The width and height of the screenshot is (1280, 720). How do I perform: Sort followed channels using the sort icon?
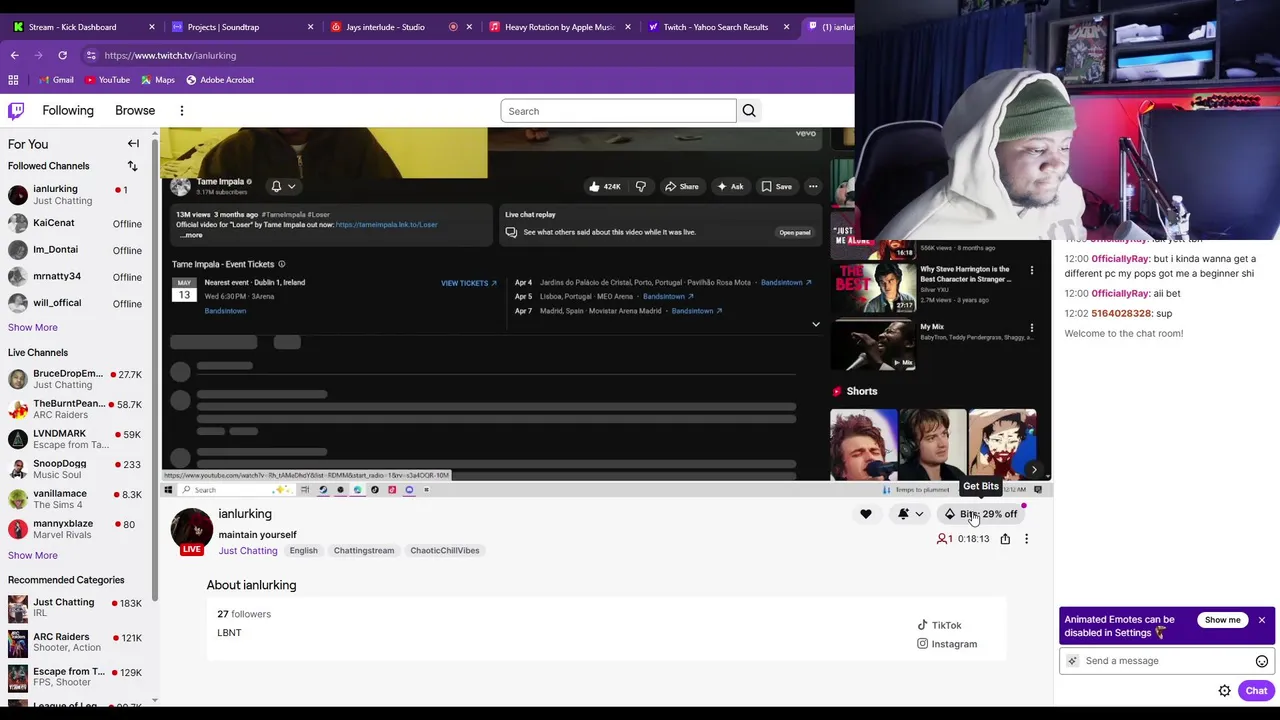[132, 166]
